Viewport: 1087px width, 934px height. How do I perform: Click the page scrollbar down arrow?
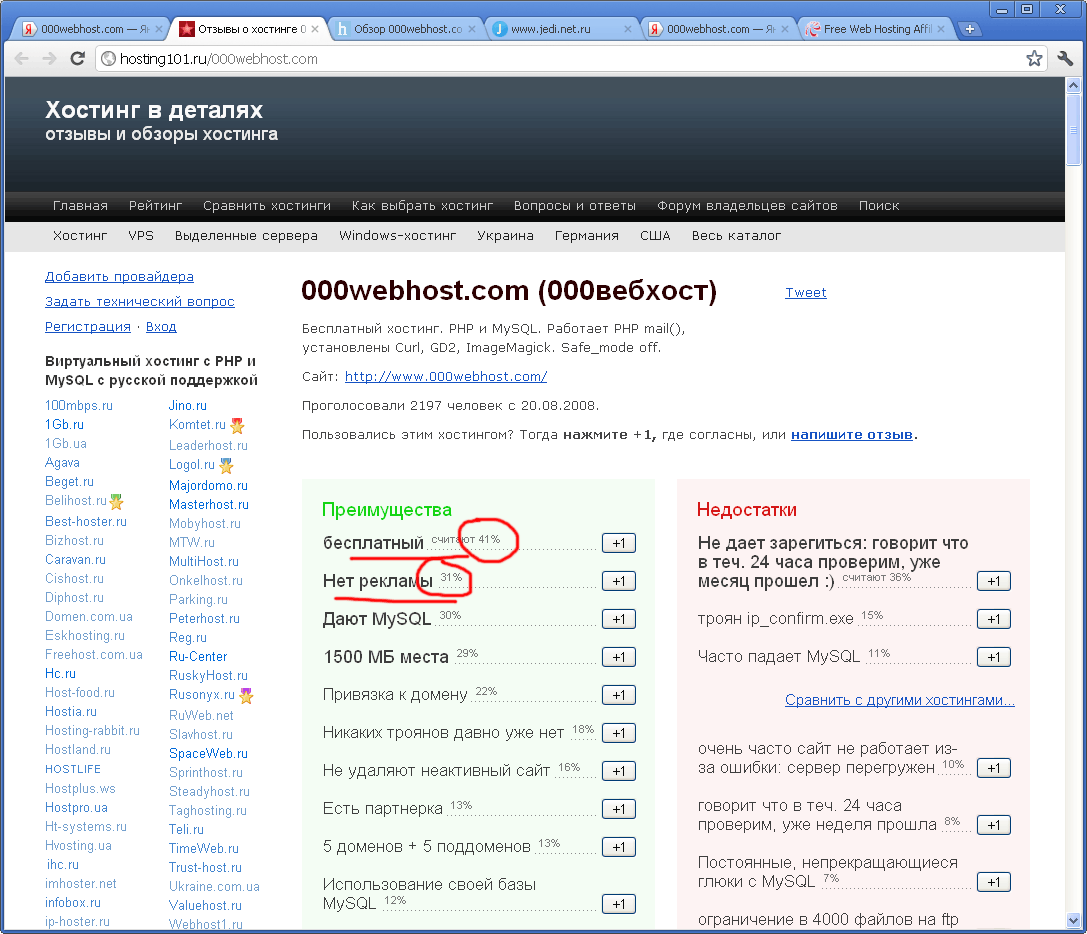pyautogui.click(x=1073, y=921)
